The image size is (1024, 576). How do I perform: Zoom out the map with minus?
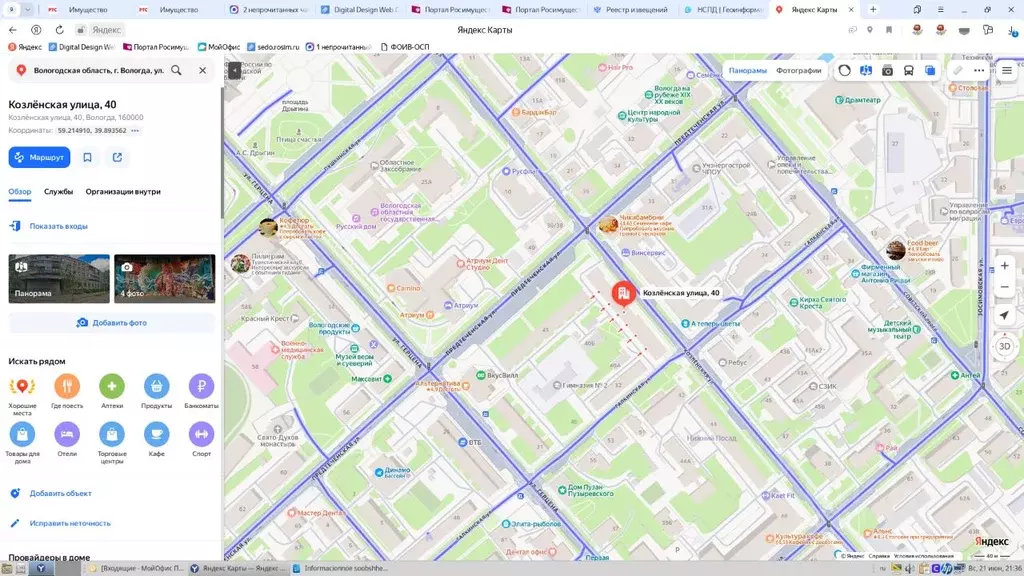coord(1004,287)
